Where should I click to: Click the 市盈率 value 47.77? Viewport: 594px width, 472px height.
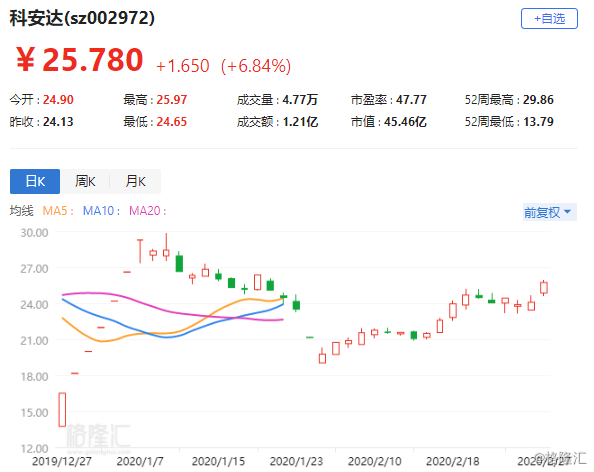[411, 100]
